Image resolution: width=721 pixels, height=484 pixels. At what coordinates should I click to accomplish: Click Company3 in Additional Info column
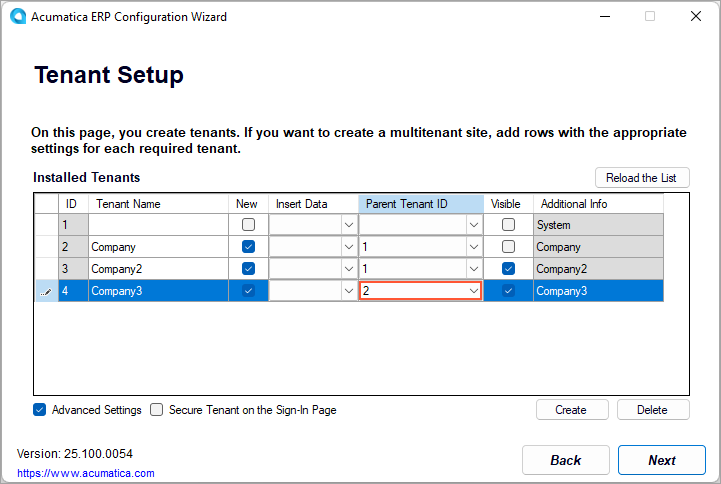point(598,291)
